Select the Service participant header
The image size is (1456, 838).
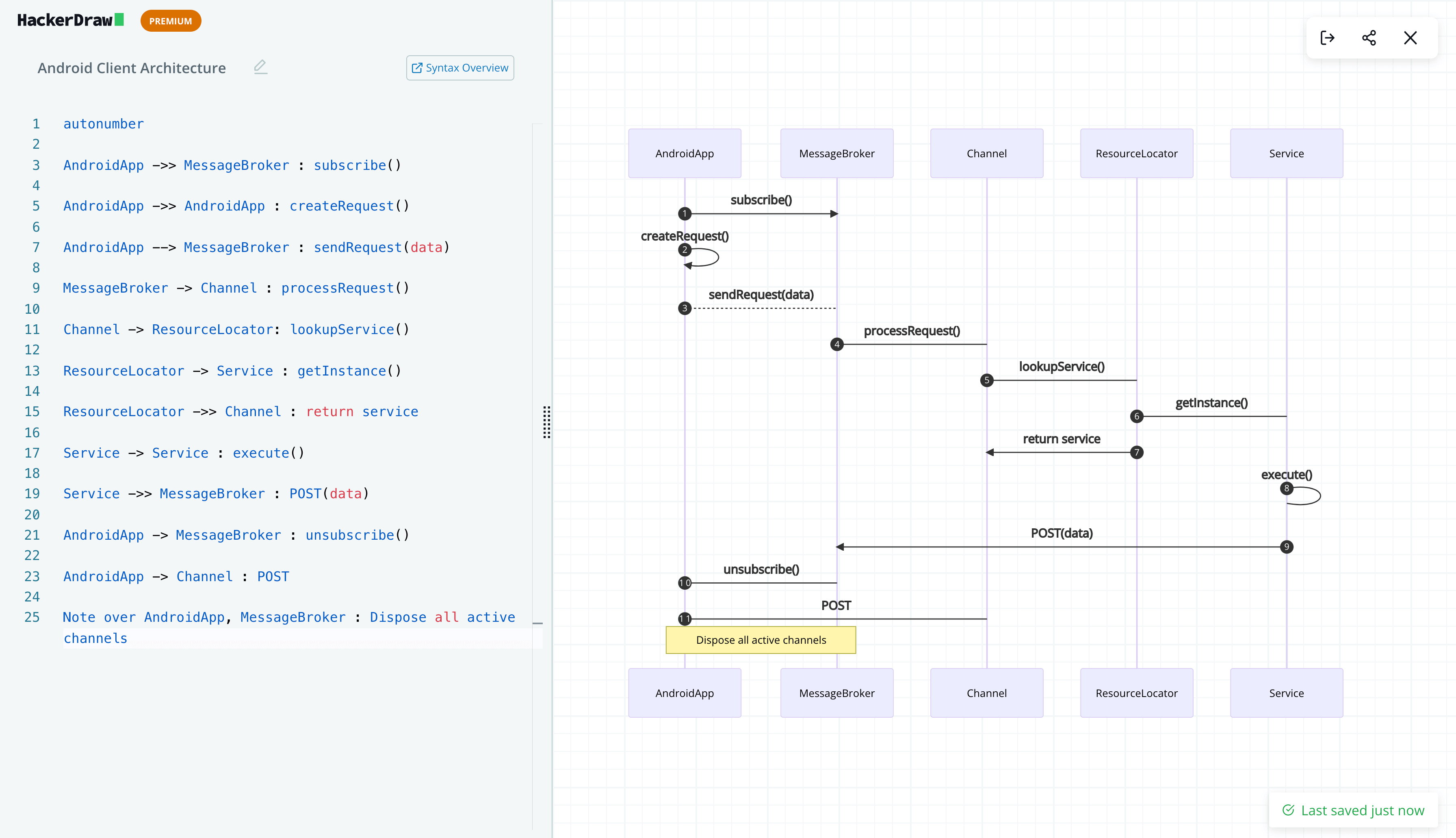point(1286,153)
